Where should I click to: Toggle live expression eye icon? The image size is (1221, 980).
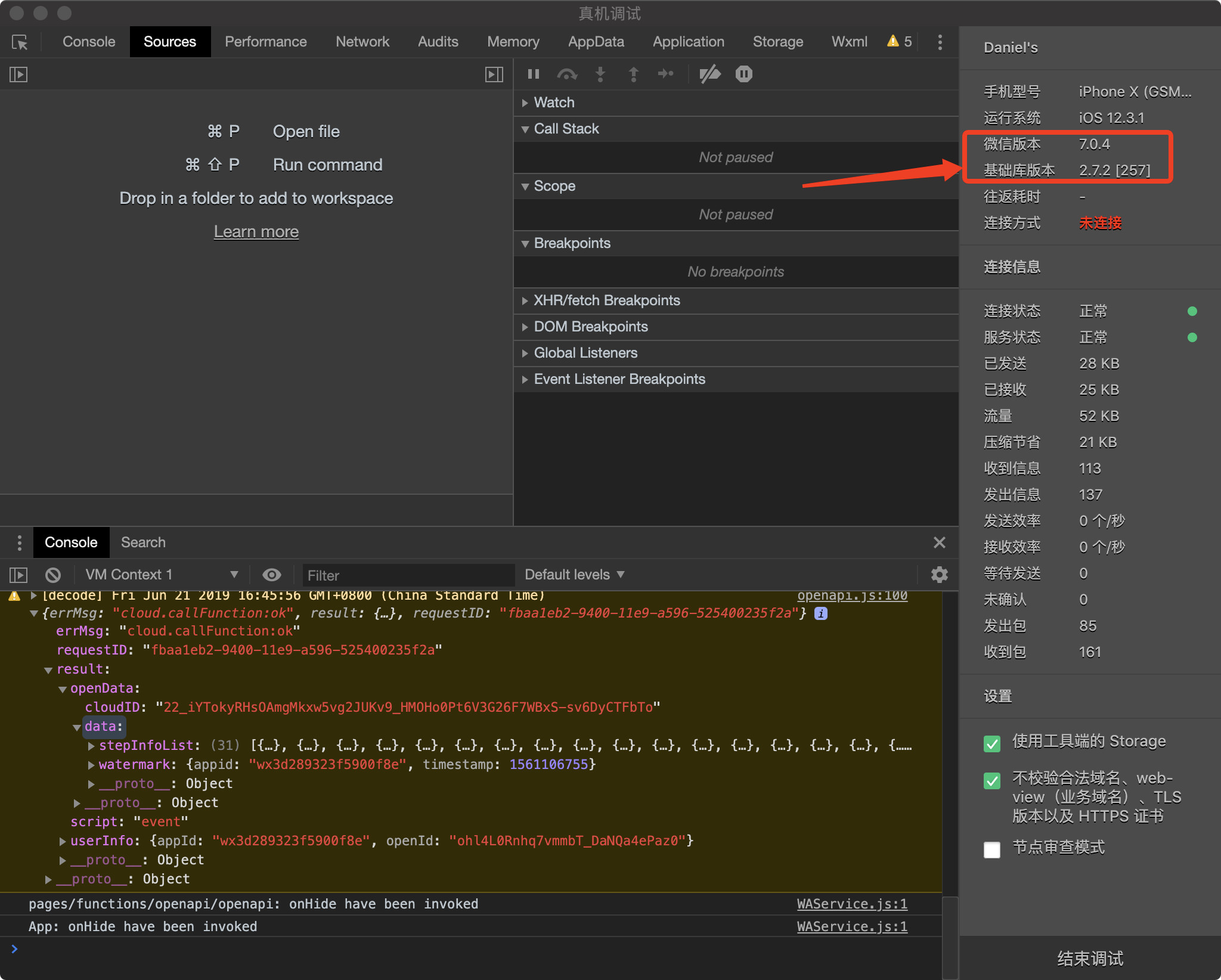pos(272,575)
